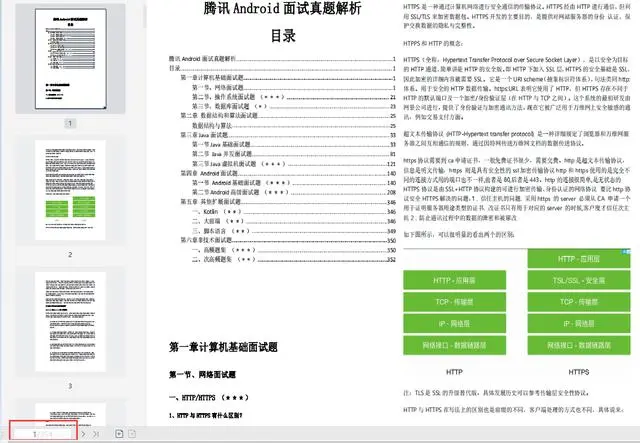The image size is (640, 443).
Task: Click TOC row 第三节 Java 虚拟机面试题
Action: 294,164
